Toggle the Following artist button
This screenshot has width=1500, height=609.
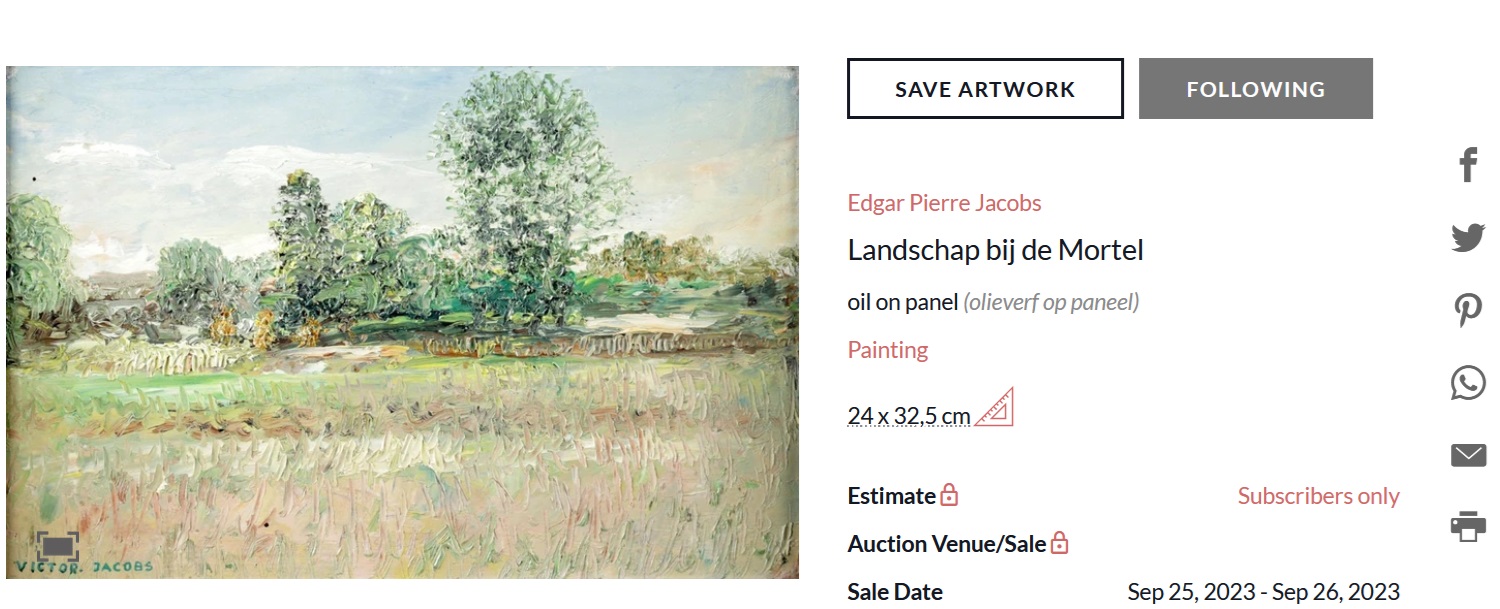(x=1255, y=89)
